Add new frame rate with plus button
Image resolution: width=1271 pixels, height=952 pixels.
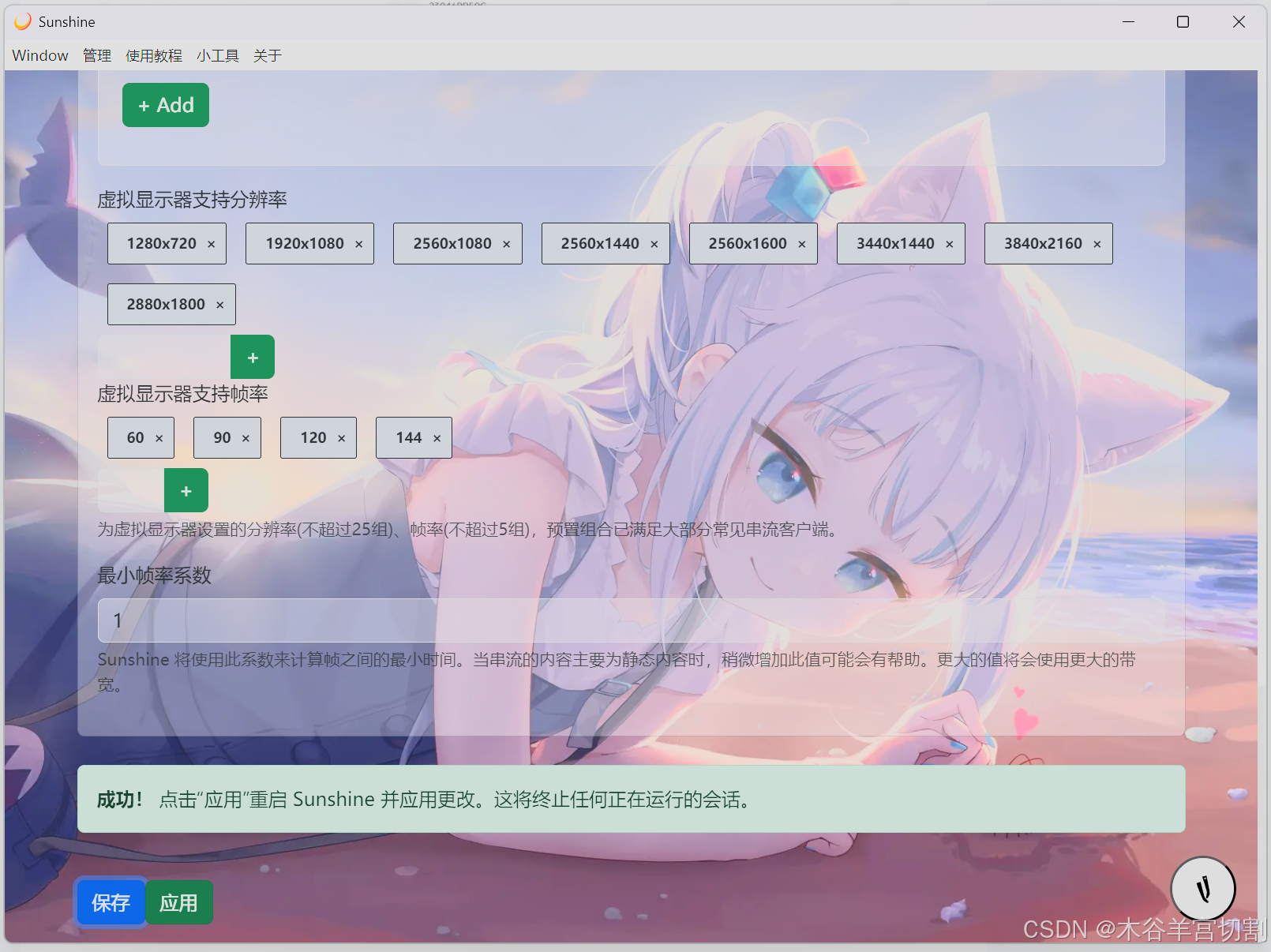point(186,490)
